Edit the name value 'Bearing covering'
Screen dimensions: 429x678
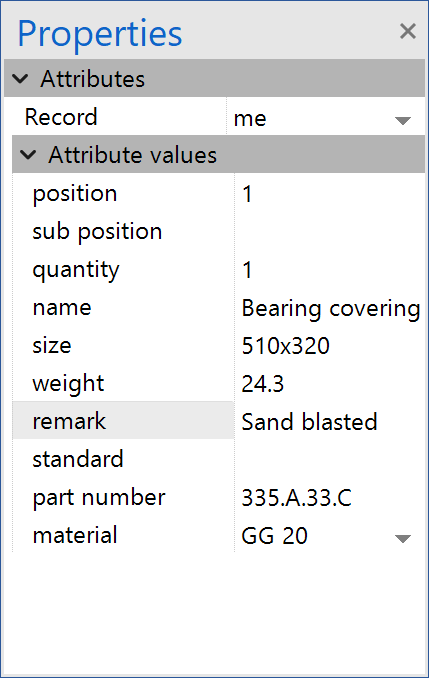330,307
